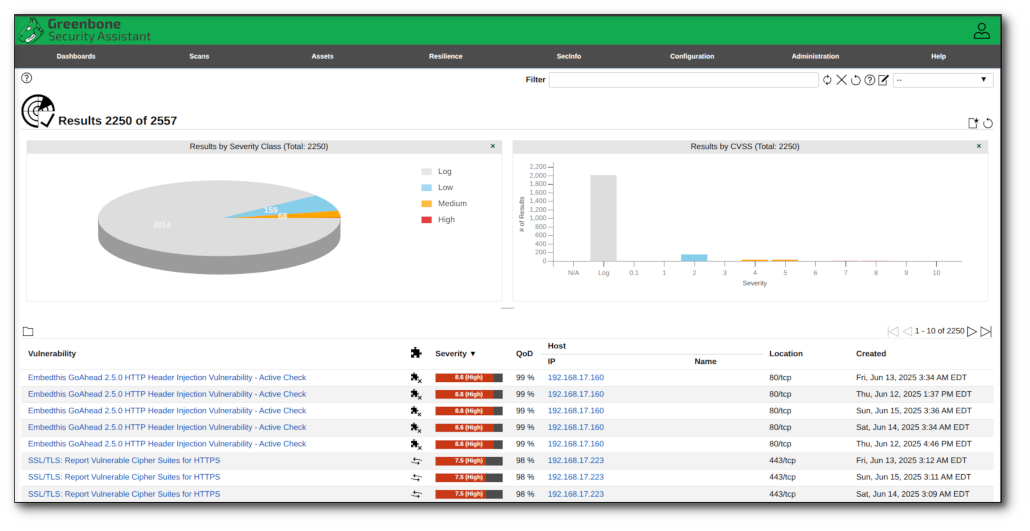Click the page help icon under Dashboards
The width and height of the screenshot is (1030, 531).
[x=27, y=78]
